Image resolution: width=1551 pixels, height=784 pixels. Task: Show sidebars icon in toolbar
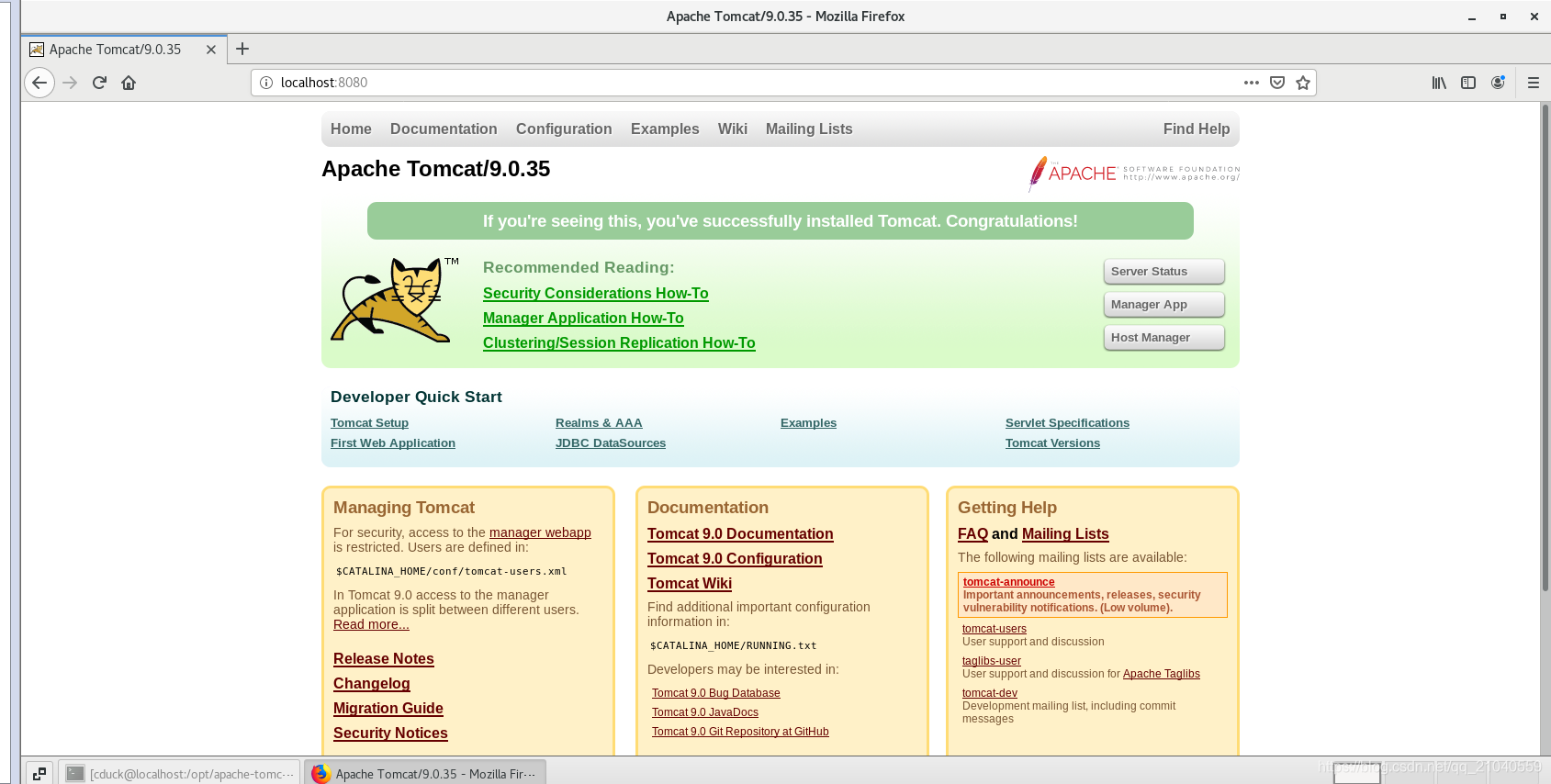click(1468, 83)
